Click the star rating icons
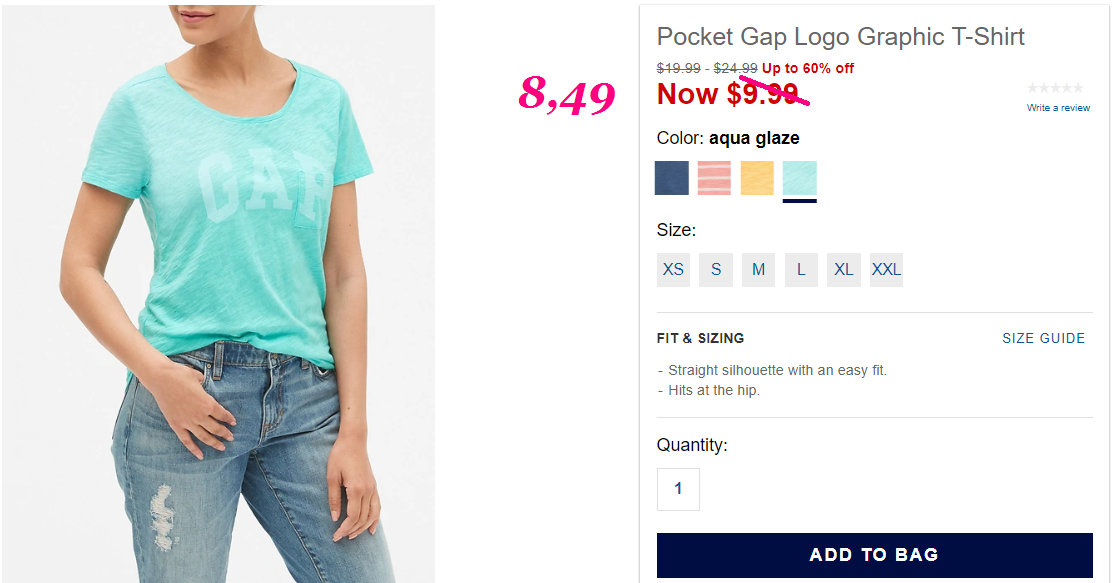The width and height of the screenshot is (1117, 583). point(1055,88)
